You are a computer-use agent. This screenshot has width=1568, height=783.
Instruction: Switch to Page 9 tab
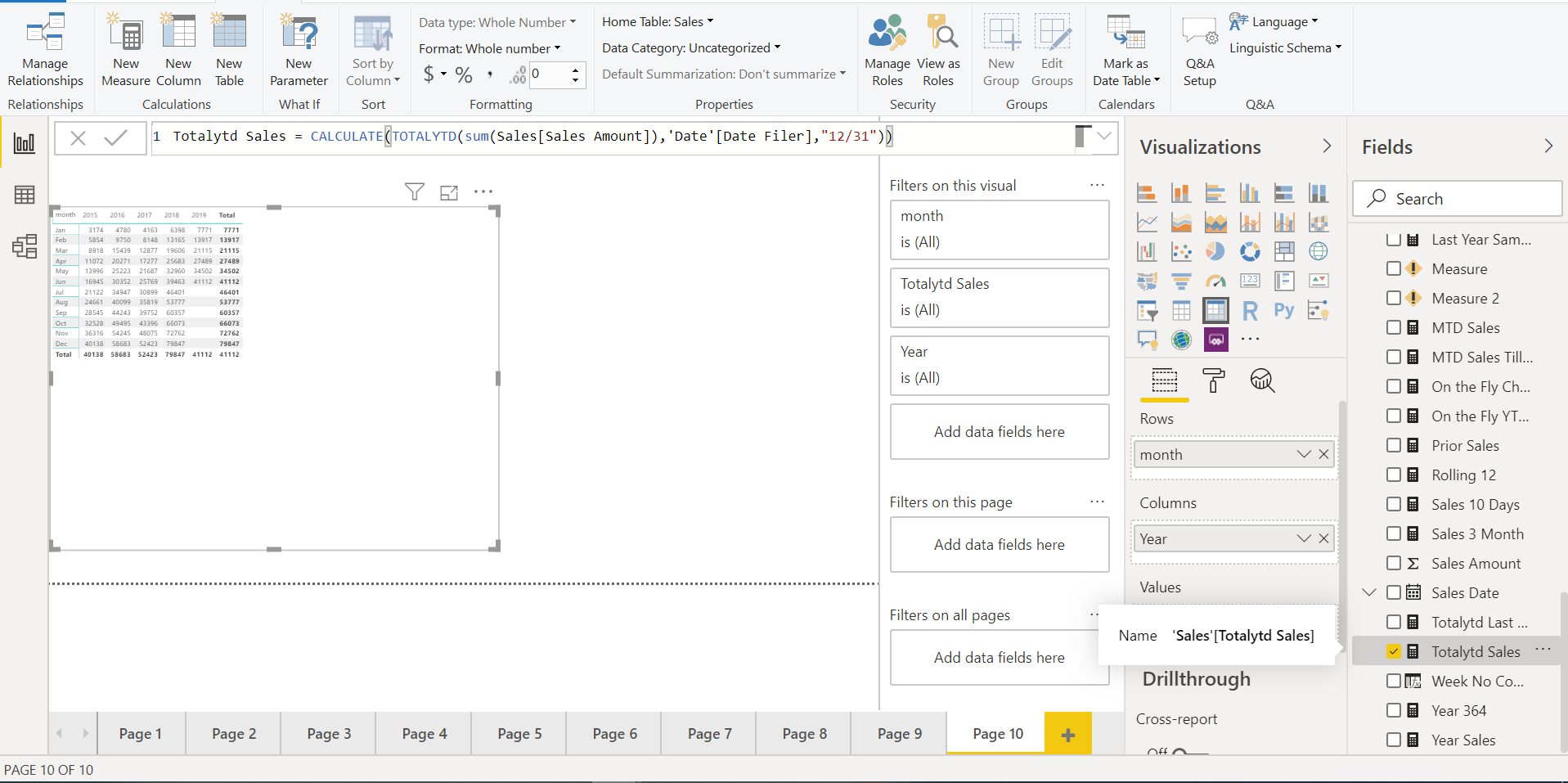coord(900,733)
